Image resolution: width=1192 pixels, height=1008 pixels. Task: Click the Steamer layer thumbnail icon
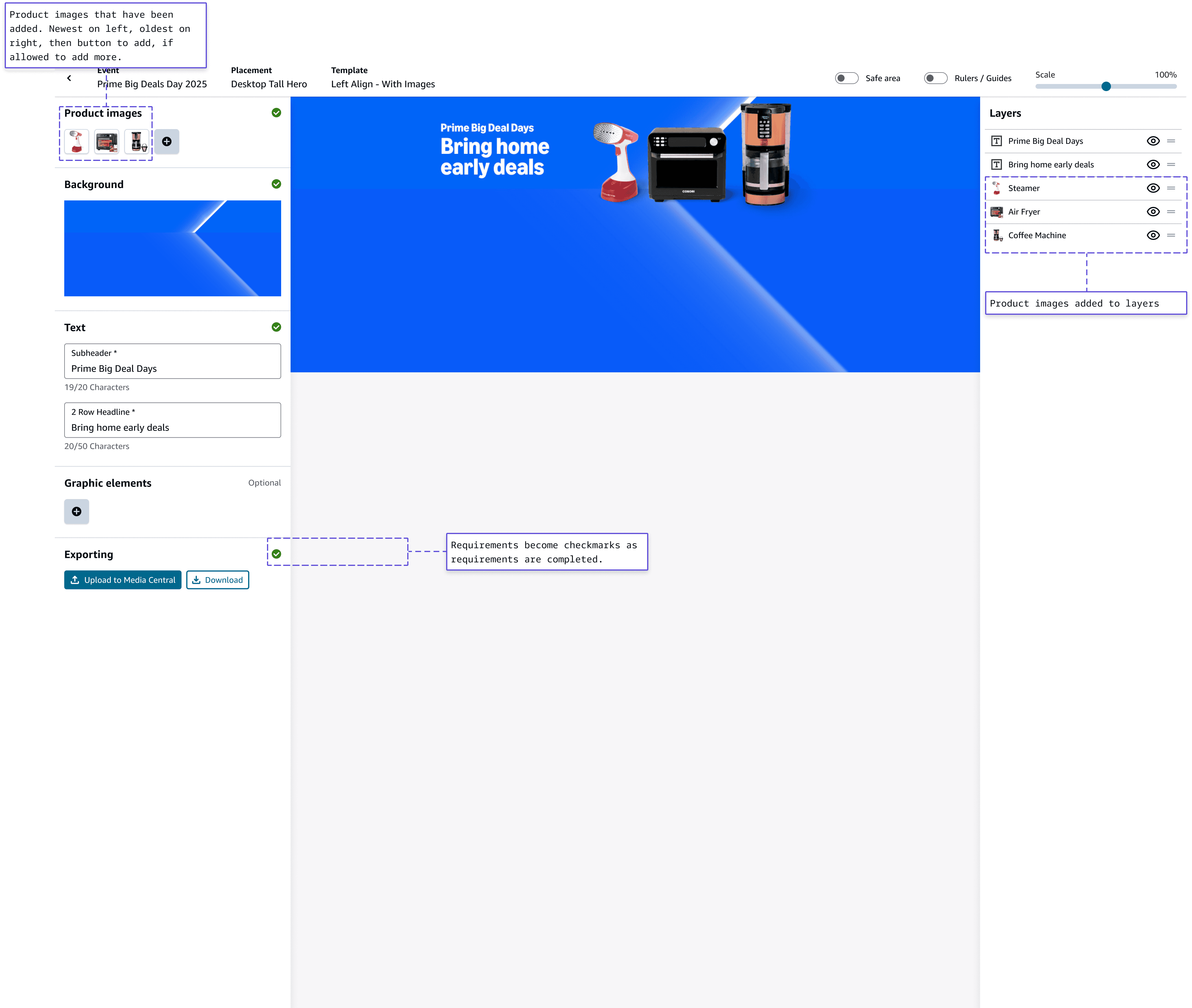[x=997, y=188]
